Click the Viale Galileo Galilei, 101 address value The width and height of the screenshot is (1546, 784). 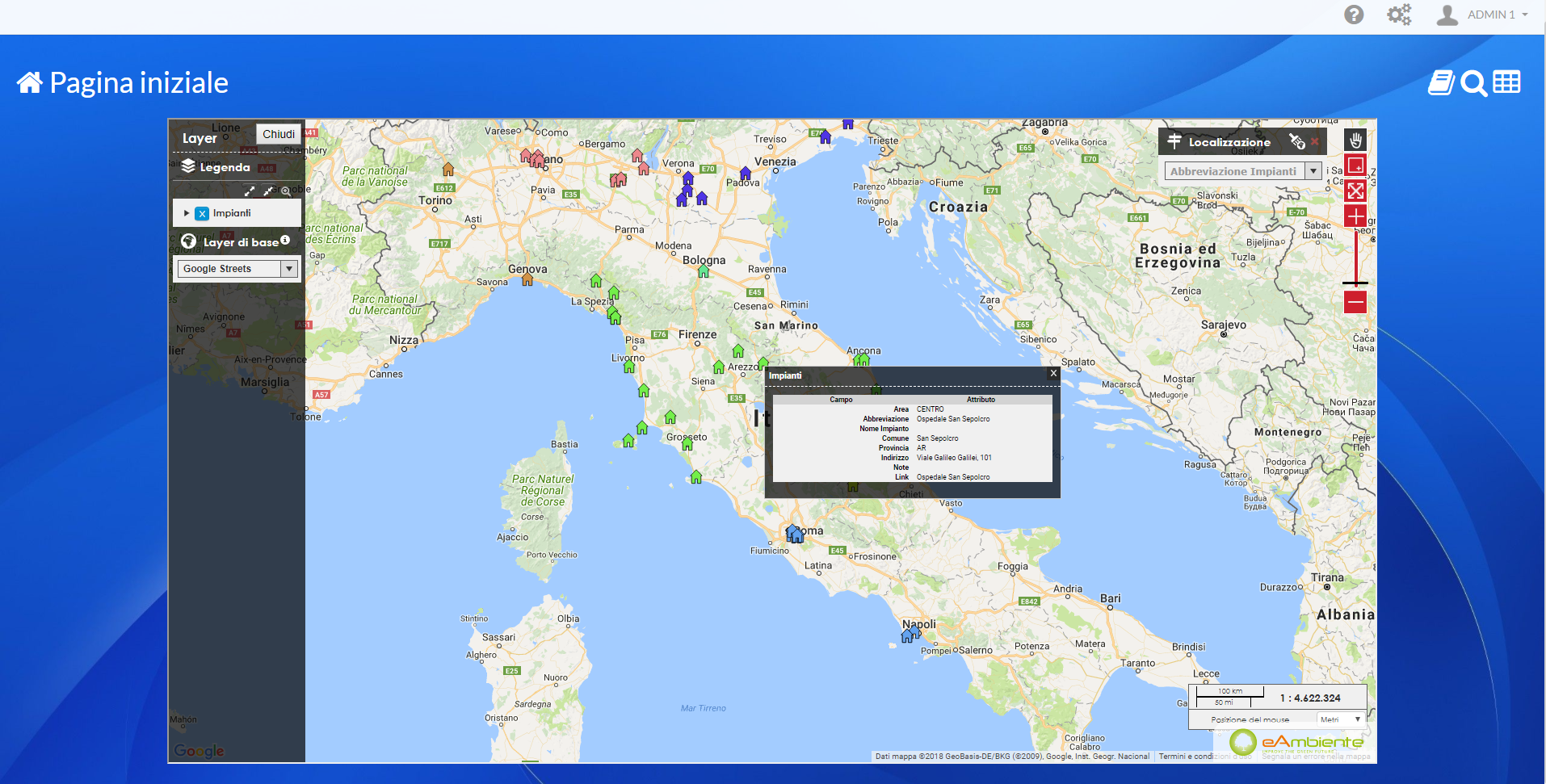point(954,458)
